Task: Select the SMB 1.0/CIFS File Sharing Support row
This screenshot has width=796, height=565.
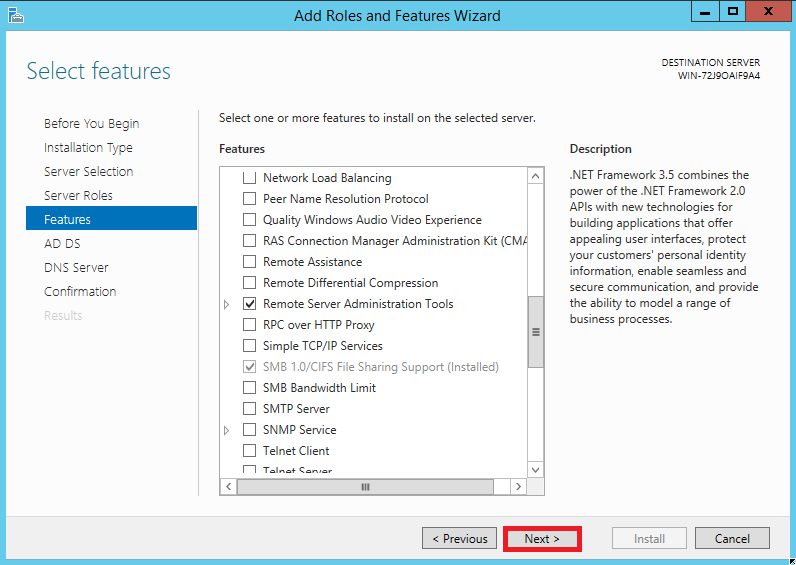Action: [x=380, y=367]
